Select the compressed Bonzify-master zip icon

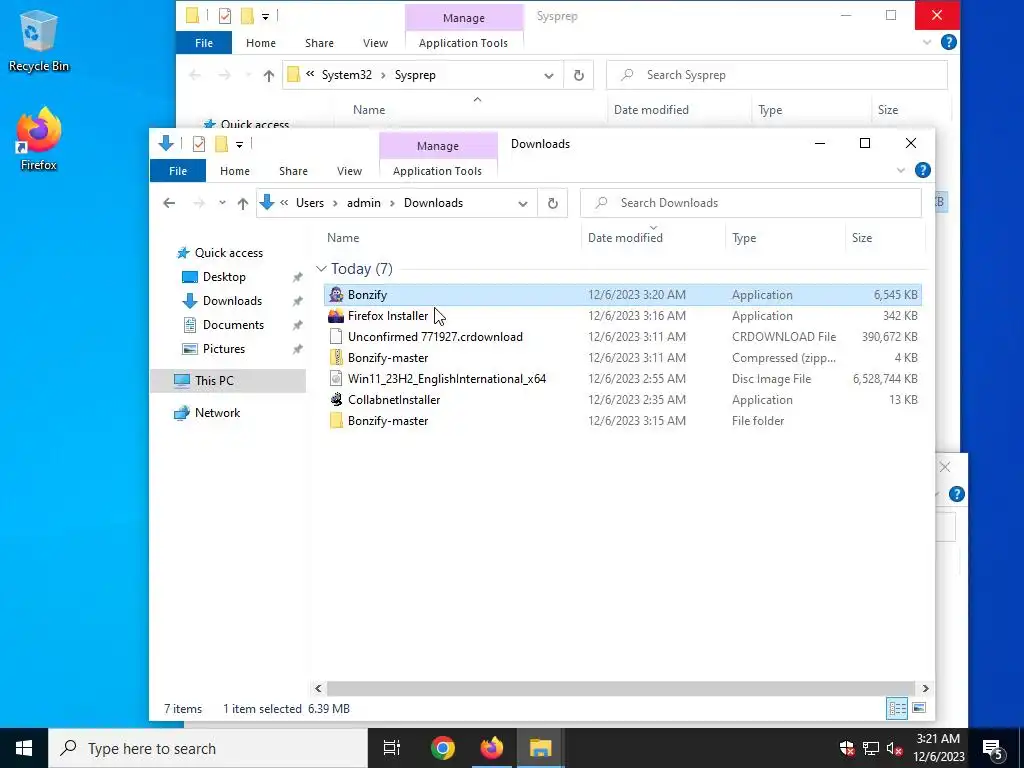point(336,358)
